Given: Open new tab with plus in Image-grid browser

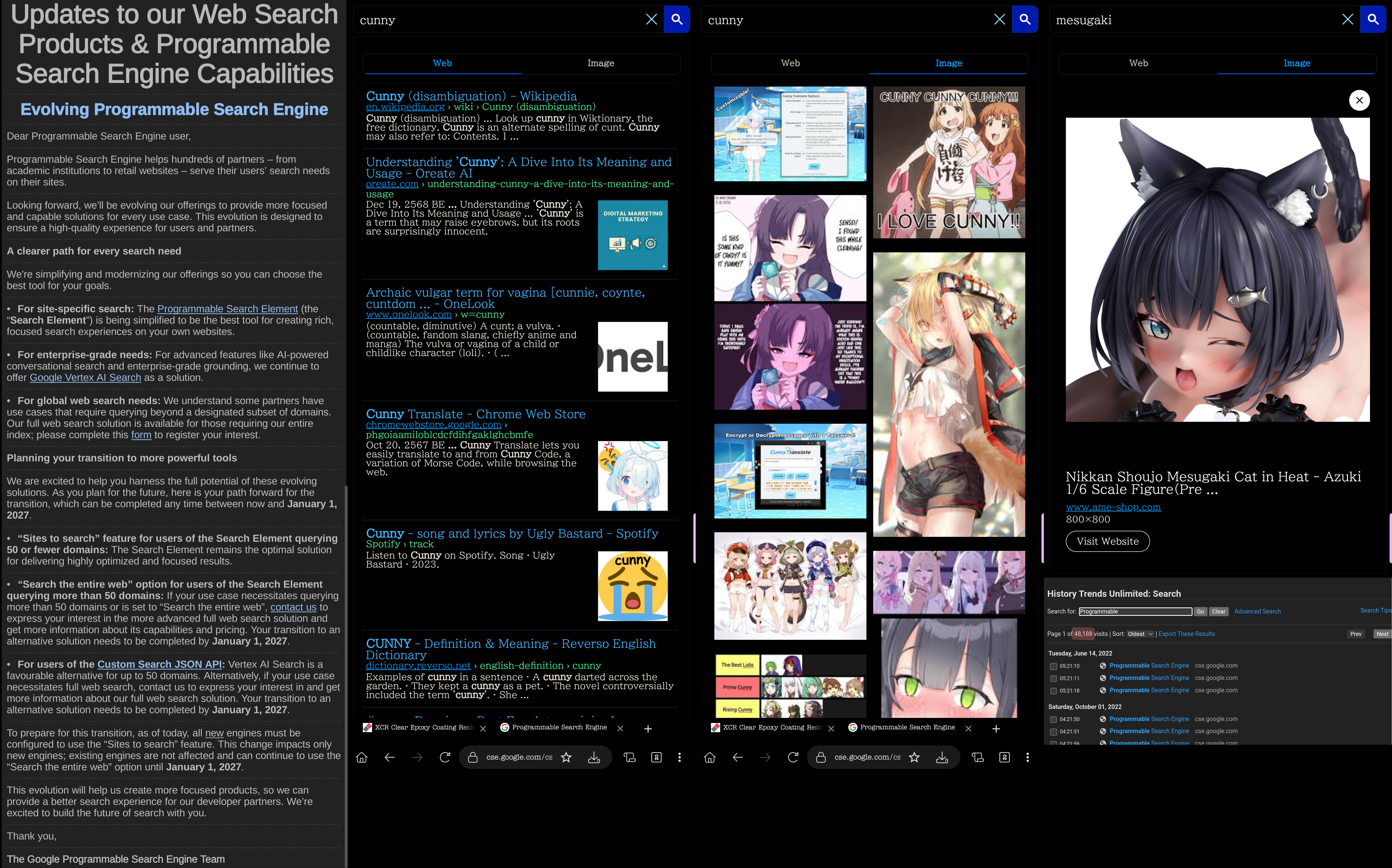Looking at the screenshot, I should coord(996,729).
